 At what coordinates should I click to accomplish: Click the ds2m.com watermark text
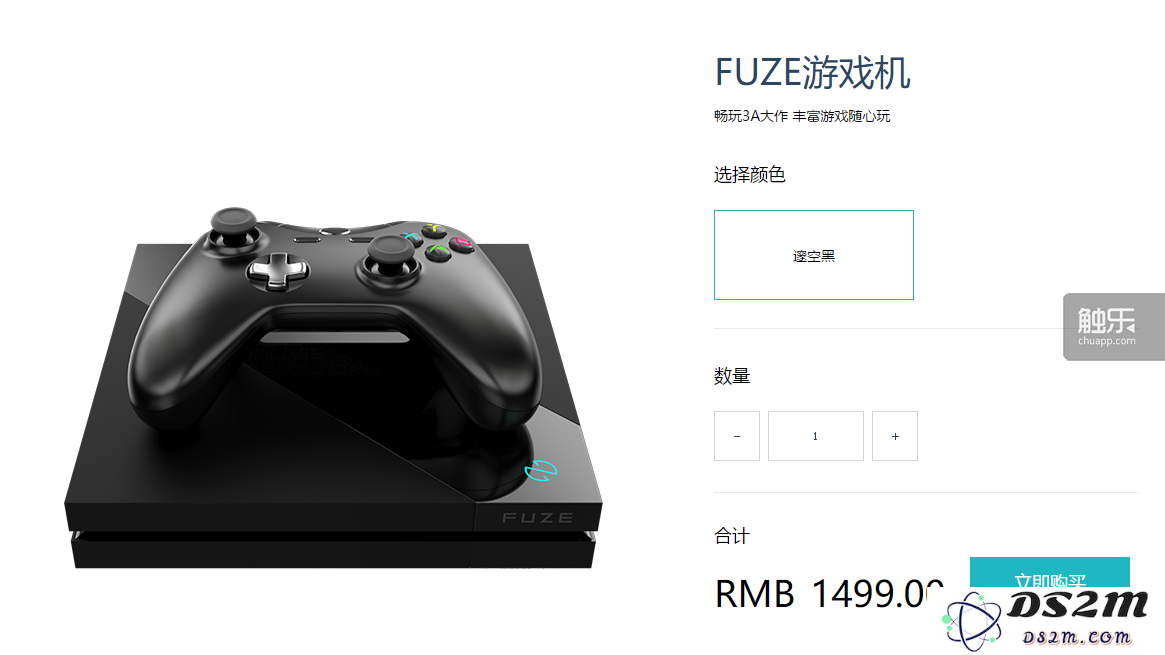[x=1077, y=637]
